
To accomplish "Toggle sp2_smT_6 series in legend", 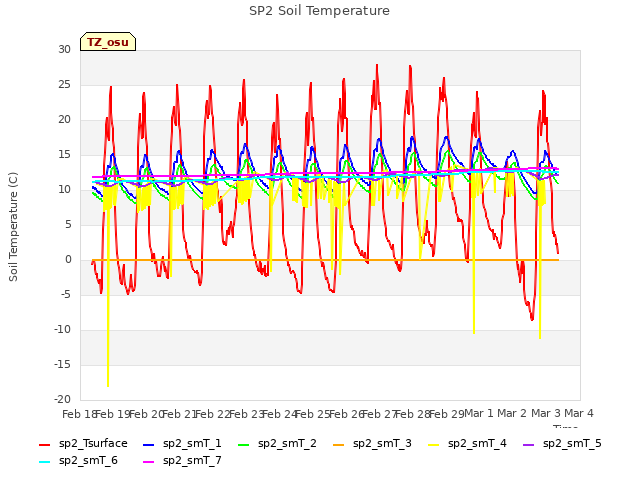I will click(x=78, y=460).
